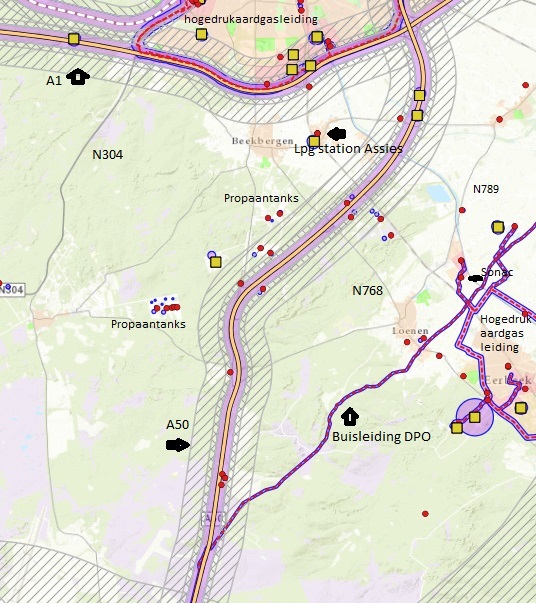
Task: Click the yellow square below hogedrukaardgasleiding label
Action: coord(201,35)
